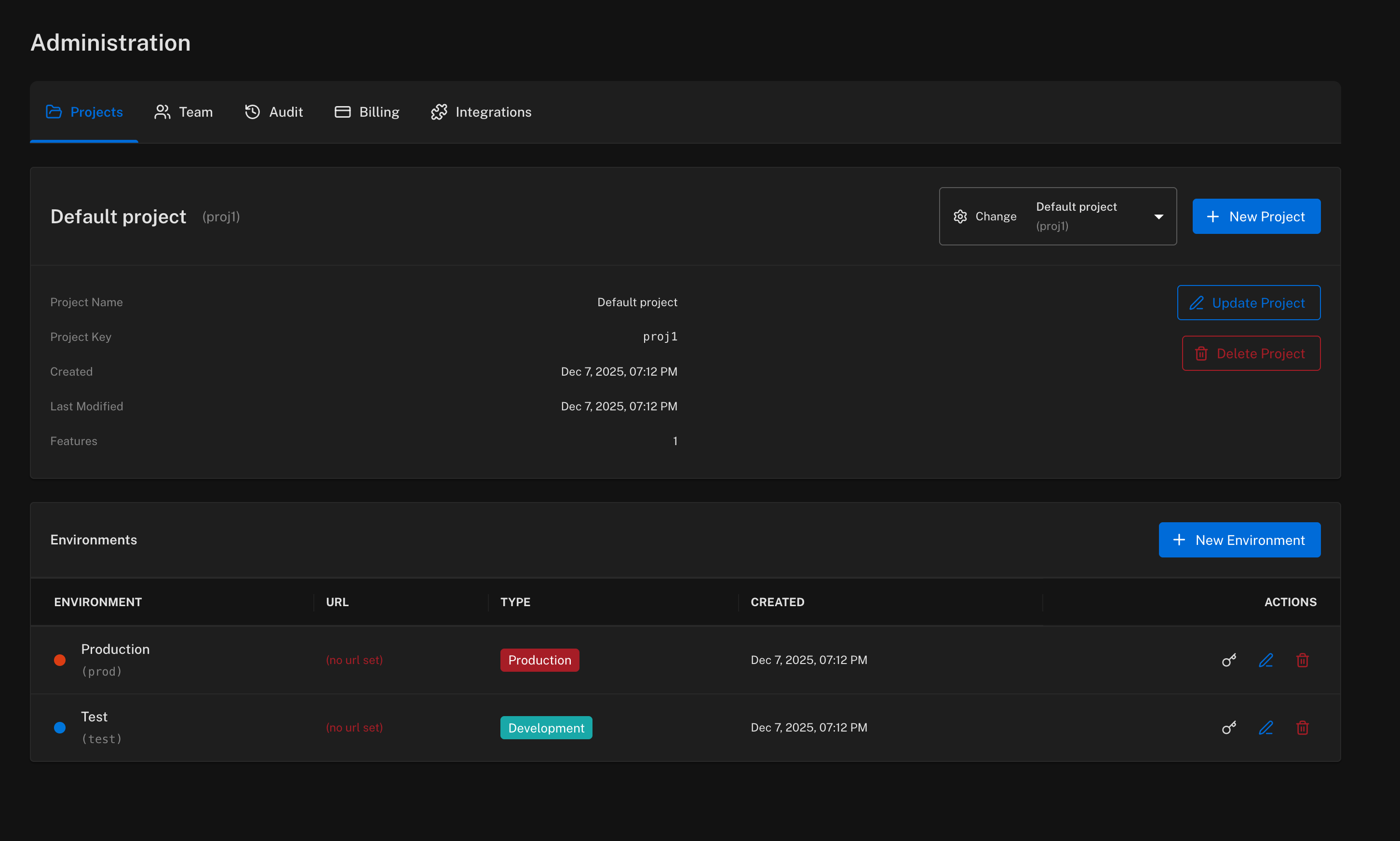Click the gear icon beside Change
Screen dimensions: 1400x841
click(960, 217)
